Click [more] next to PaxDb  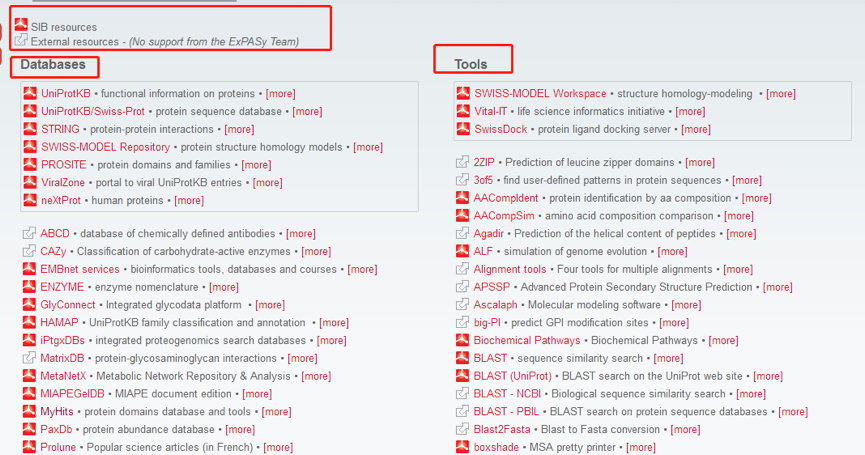point(240,430)
